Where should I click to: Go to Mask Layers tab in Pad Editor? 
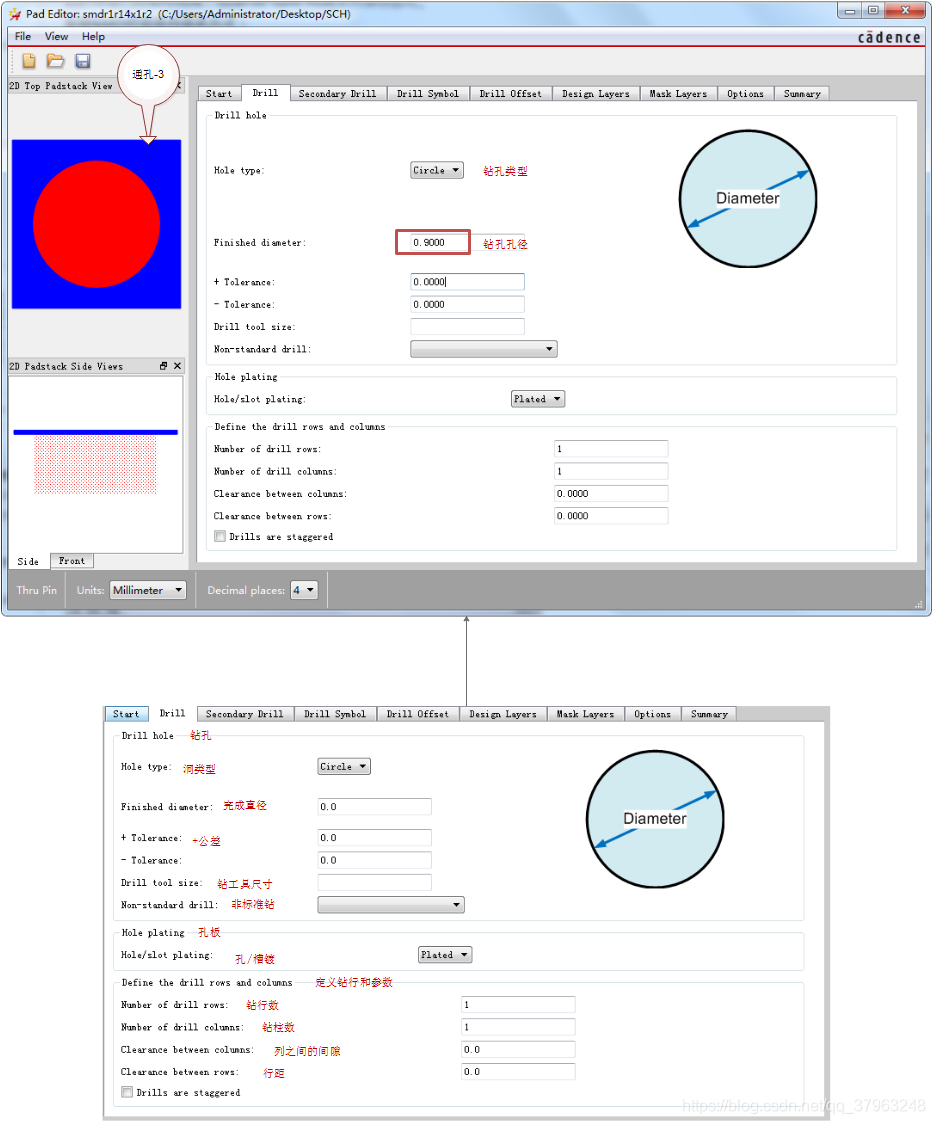point(678,94)
